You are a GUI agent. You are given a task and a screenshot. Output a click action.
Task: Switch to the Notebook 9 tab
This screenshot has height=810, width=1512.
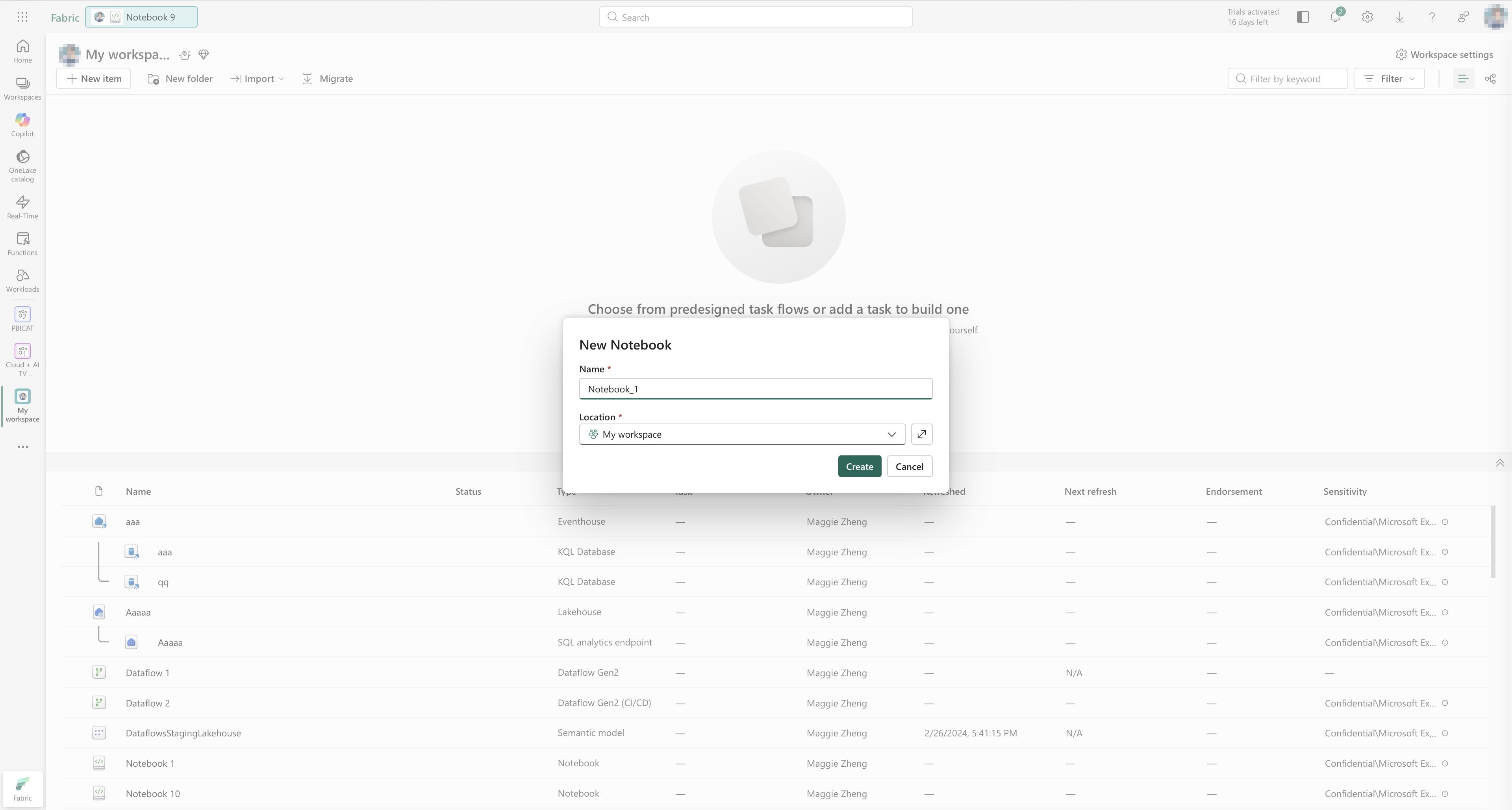tap(141, 17)
